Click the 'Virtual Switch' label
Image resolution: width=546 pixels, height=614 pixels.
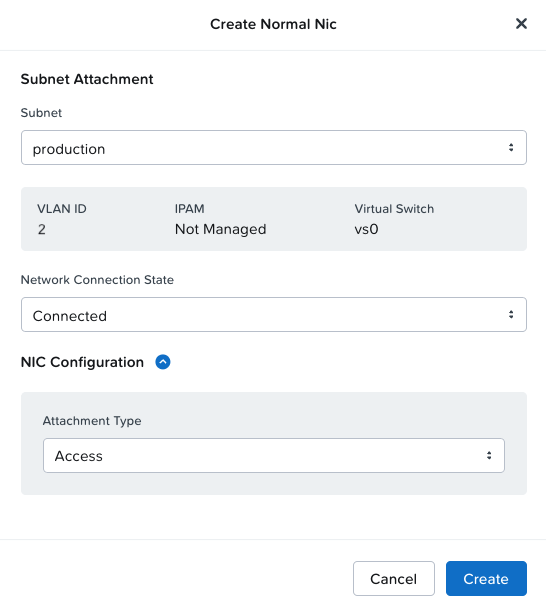[x=394, y=209]
